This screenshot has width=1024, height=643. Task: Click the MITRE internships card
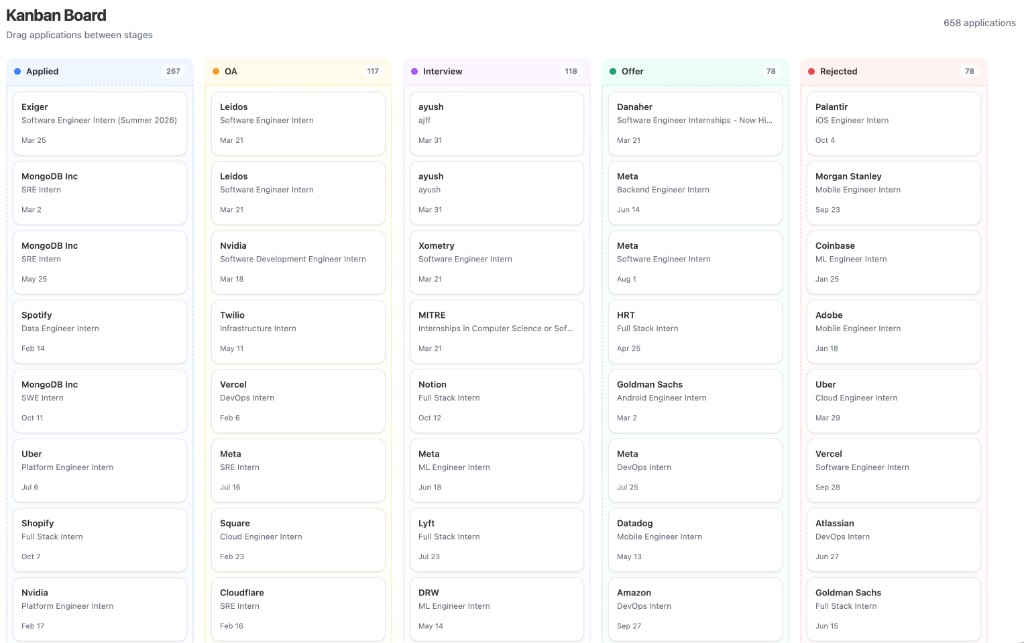pyautogui.click(x=496, y=331)
